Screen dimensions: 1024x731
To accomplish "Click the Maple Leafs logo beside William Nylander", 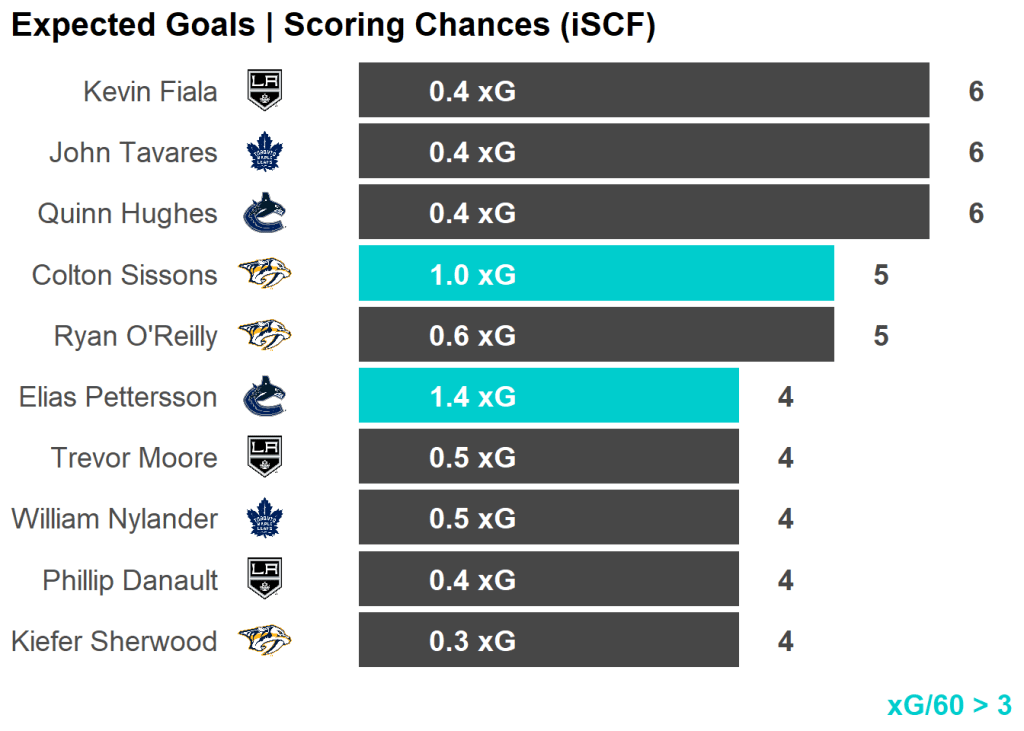I will tap(265, 518).
